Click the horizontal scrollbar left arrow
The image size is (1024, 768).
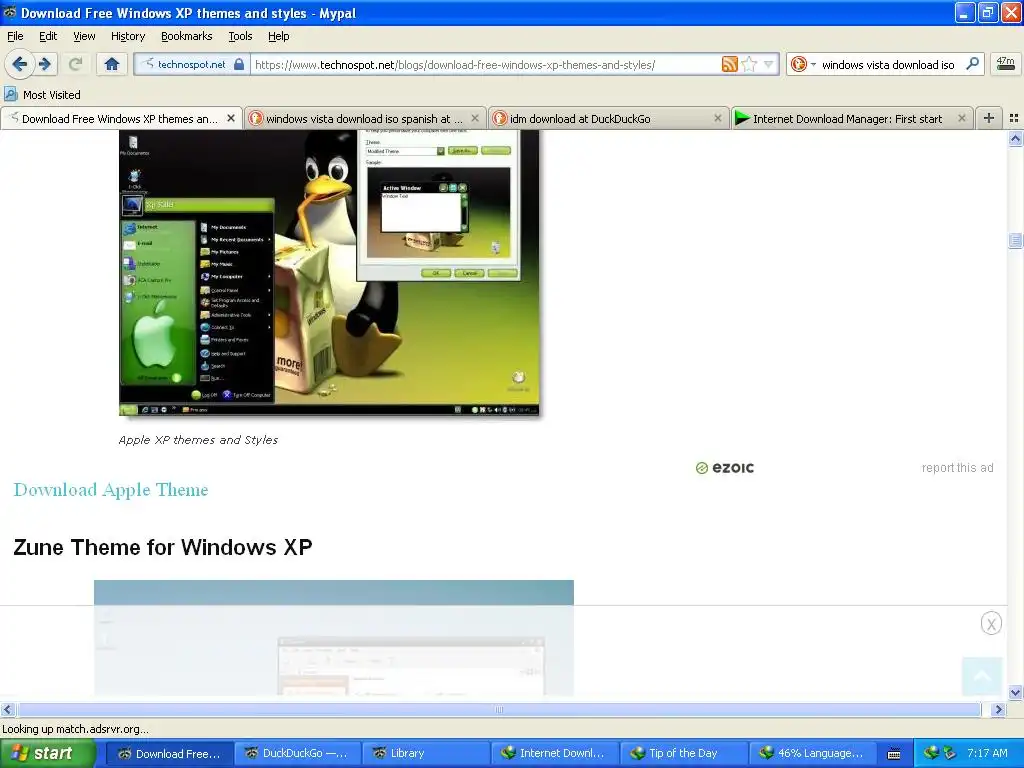tap(7, 709)
